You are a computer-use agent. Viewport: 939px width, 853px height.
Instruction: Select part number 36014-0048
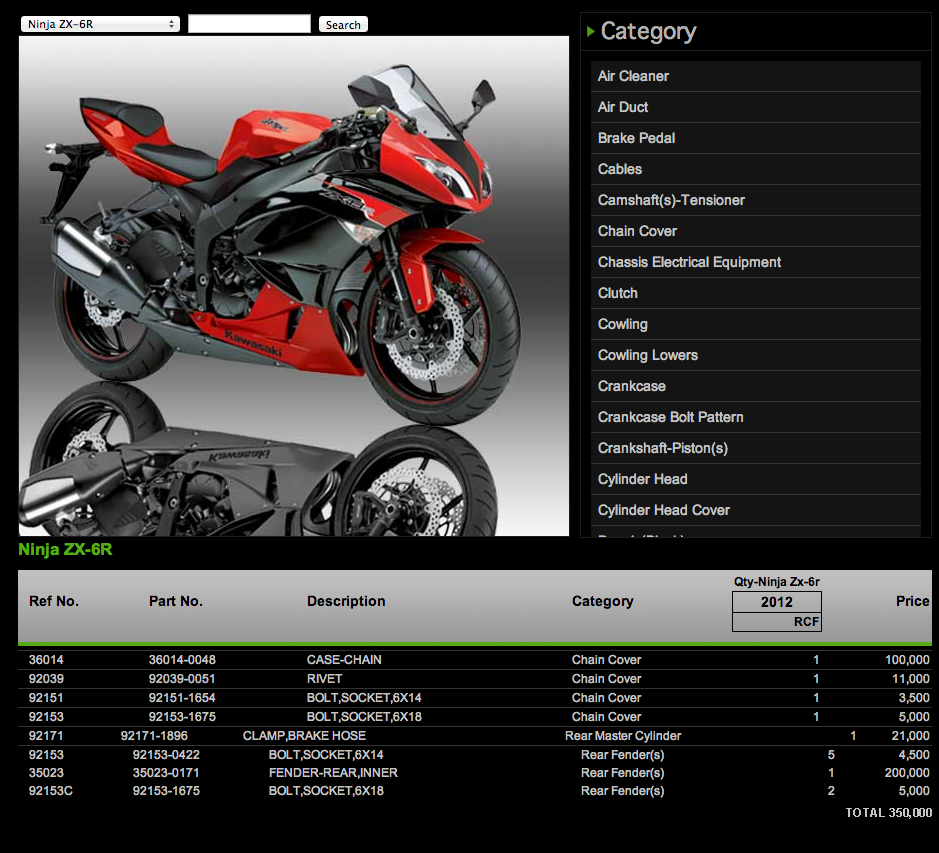pos(182,660)
